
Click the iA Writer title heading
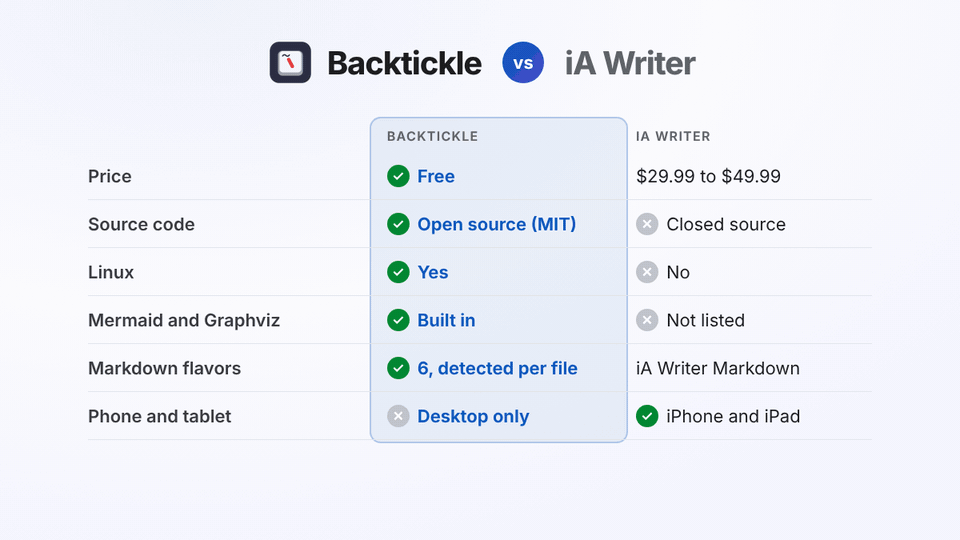630,63
